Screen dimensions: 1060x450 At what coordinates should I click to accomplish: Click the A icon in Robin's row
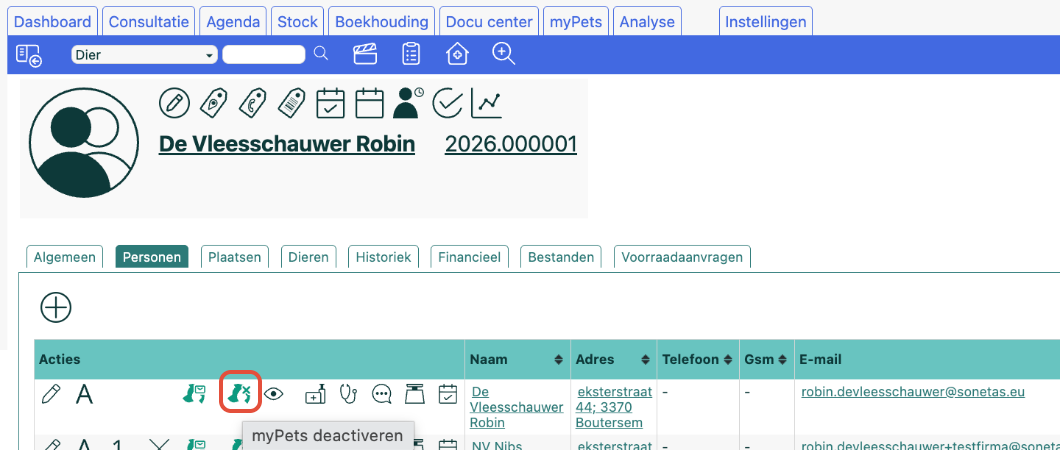coord(84,394)
